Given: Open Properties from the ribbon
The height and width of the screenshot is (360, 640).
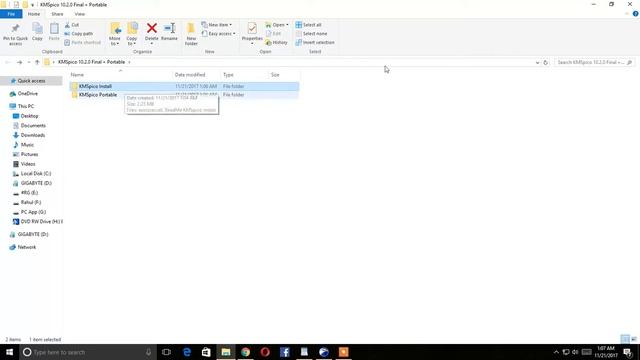Looking at the screenshot, I should coord(252,33).
